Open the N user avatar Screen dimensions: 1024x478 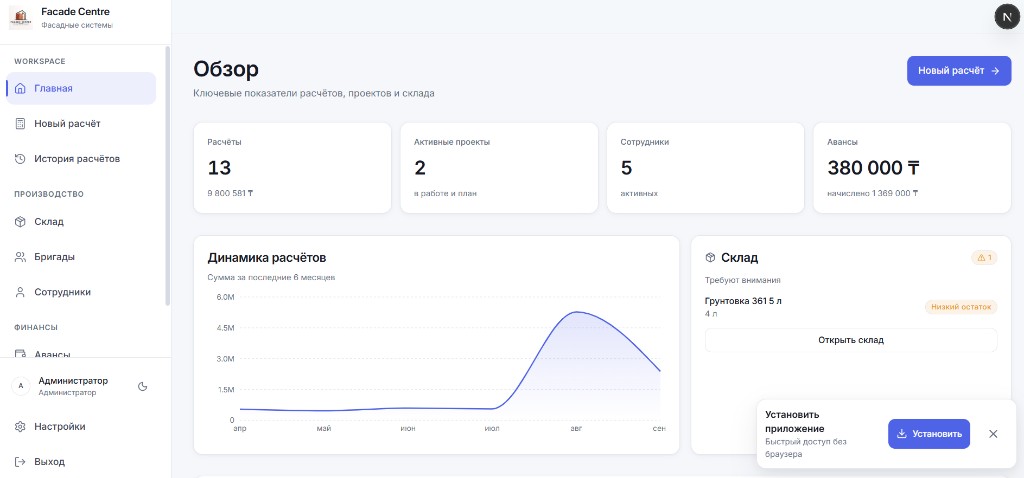click(1006, 16)
